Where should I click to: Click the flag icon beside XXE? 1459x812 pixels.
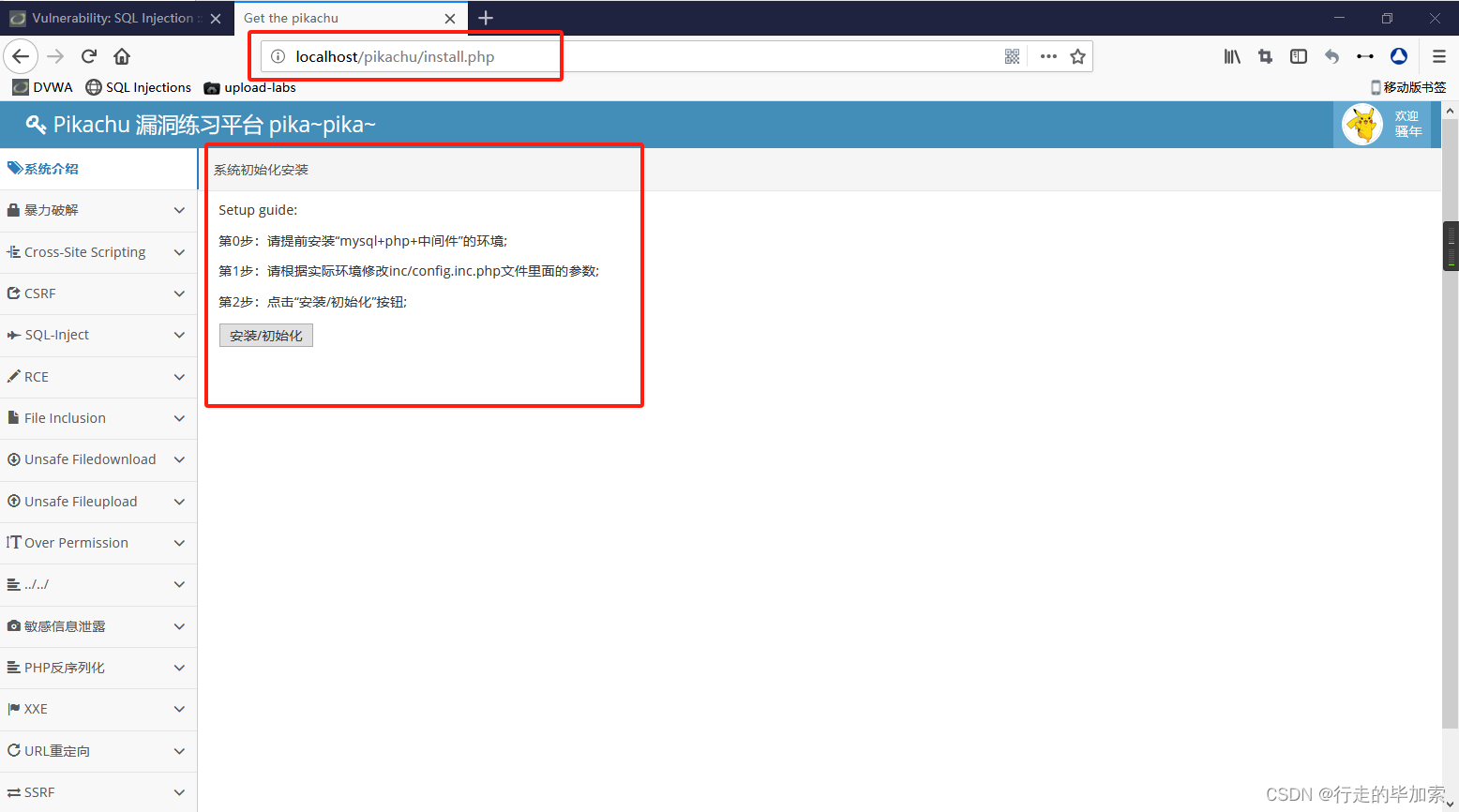tap(14, 709)
